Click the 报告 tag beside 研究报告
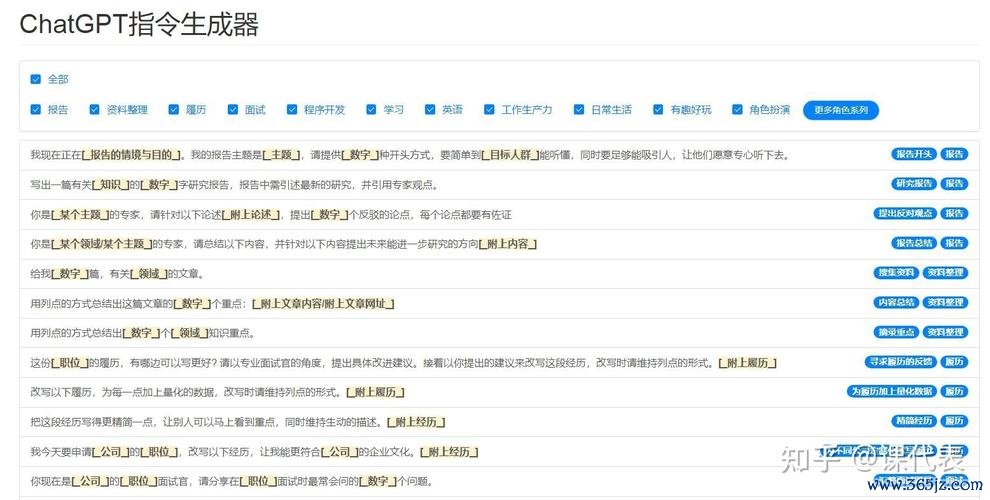Viewport: 990px width, 500px height. click(x=954, y=184)
